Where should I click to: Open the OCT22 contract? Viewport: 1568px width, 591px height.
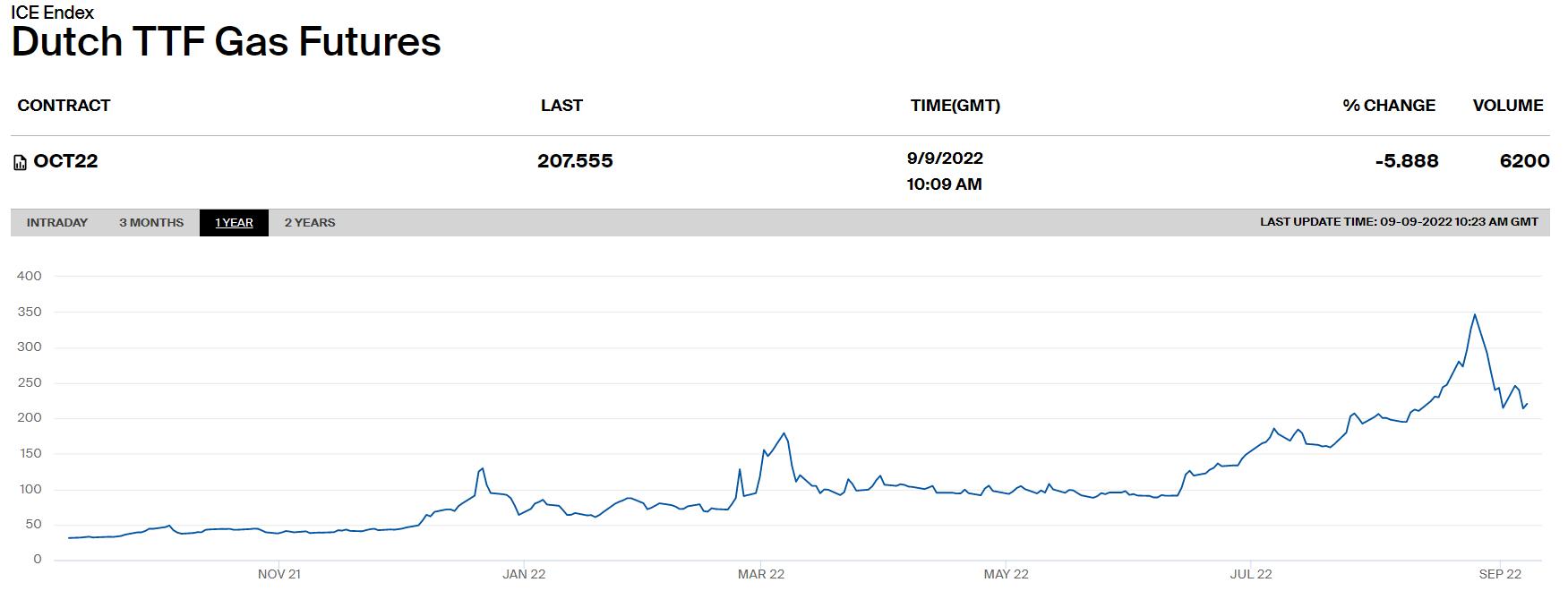click(x=65, y=161)
